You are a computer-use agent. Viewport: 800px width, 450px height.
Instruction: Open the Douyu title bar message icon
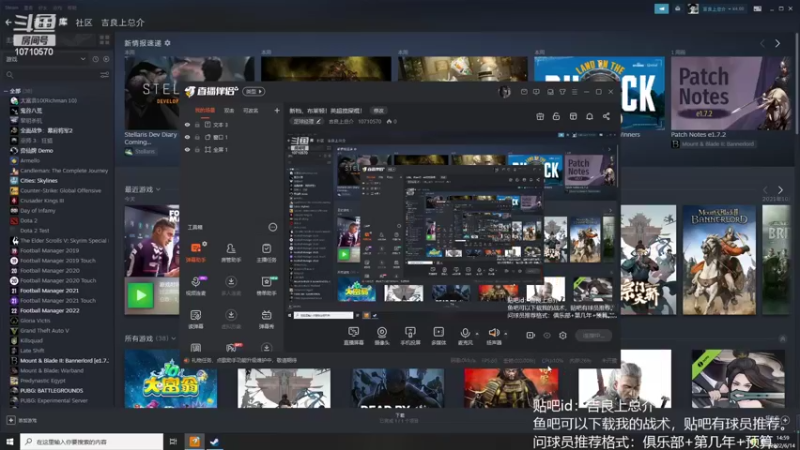524,92
